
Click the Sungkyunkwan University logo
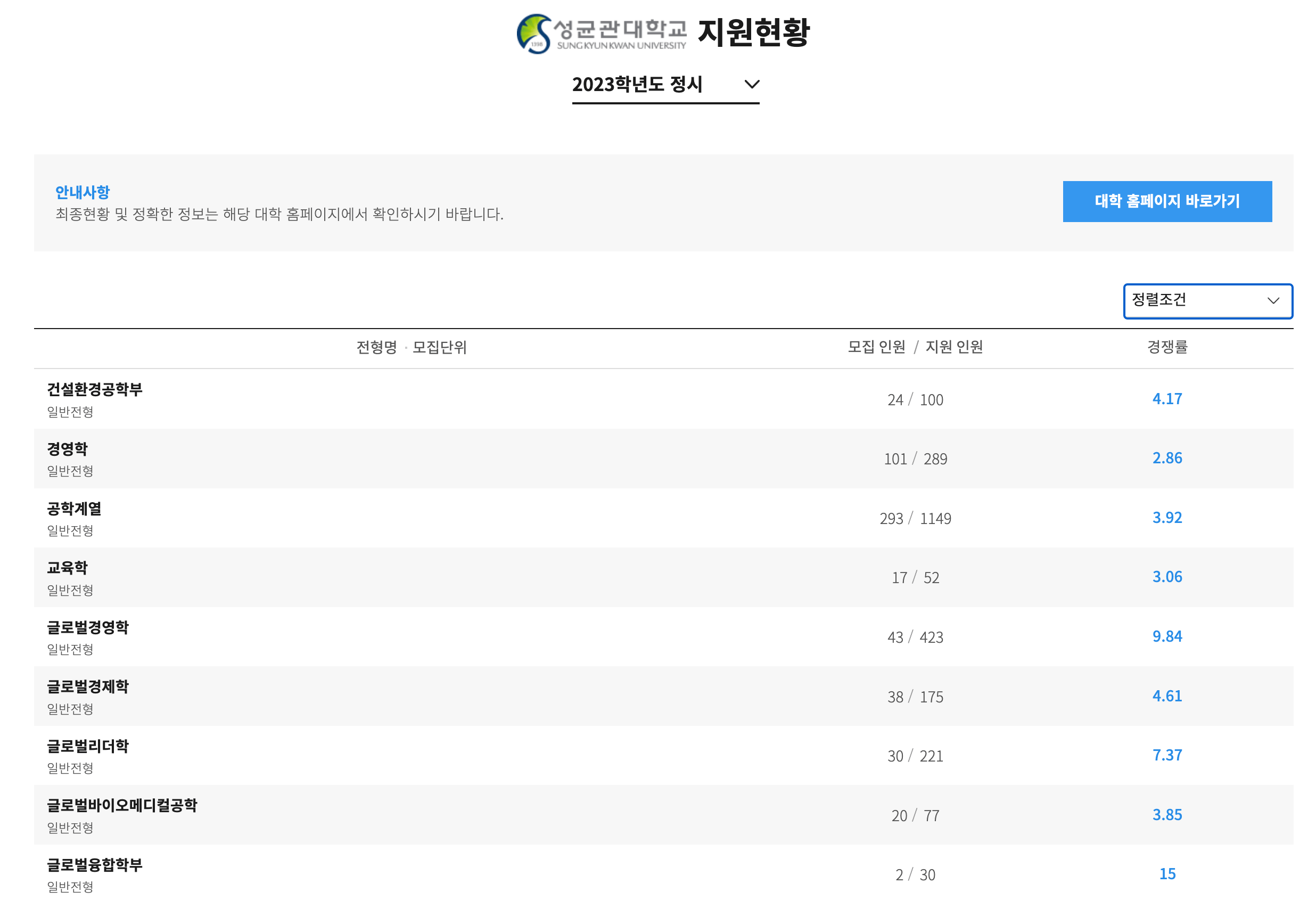[x=601, y=37]
